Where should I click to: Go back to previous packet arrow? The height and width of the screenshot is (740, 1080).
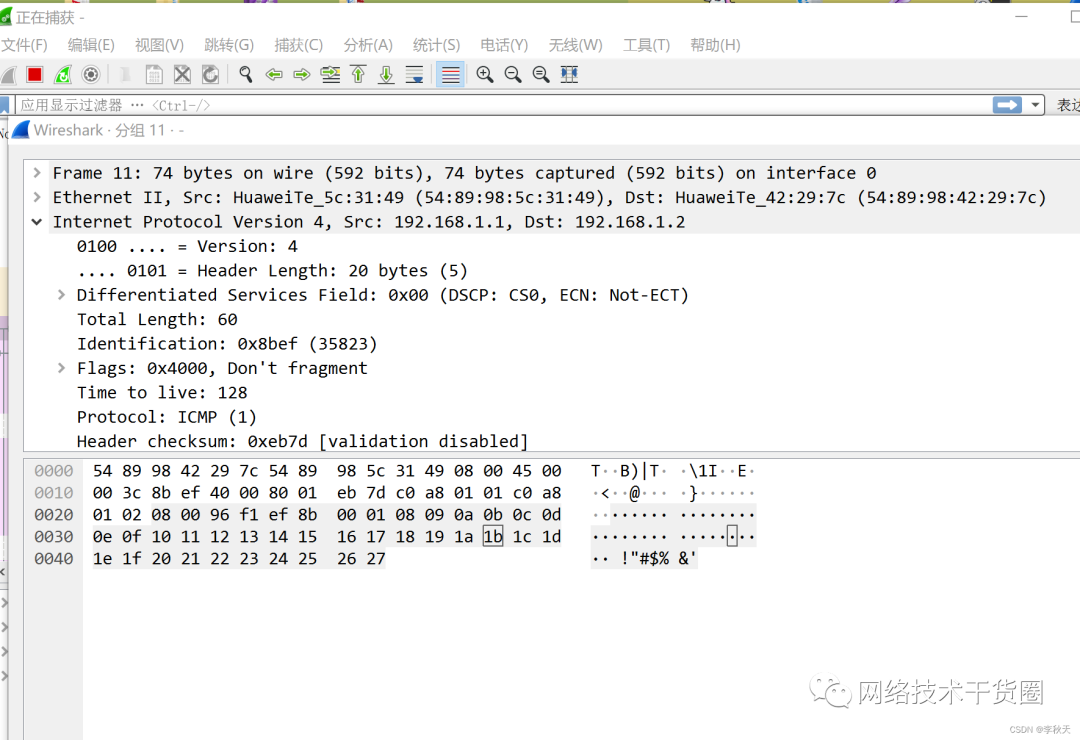click(274, 74)
